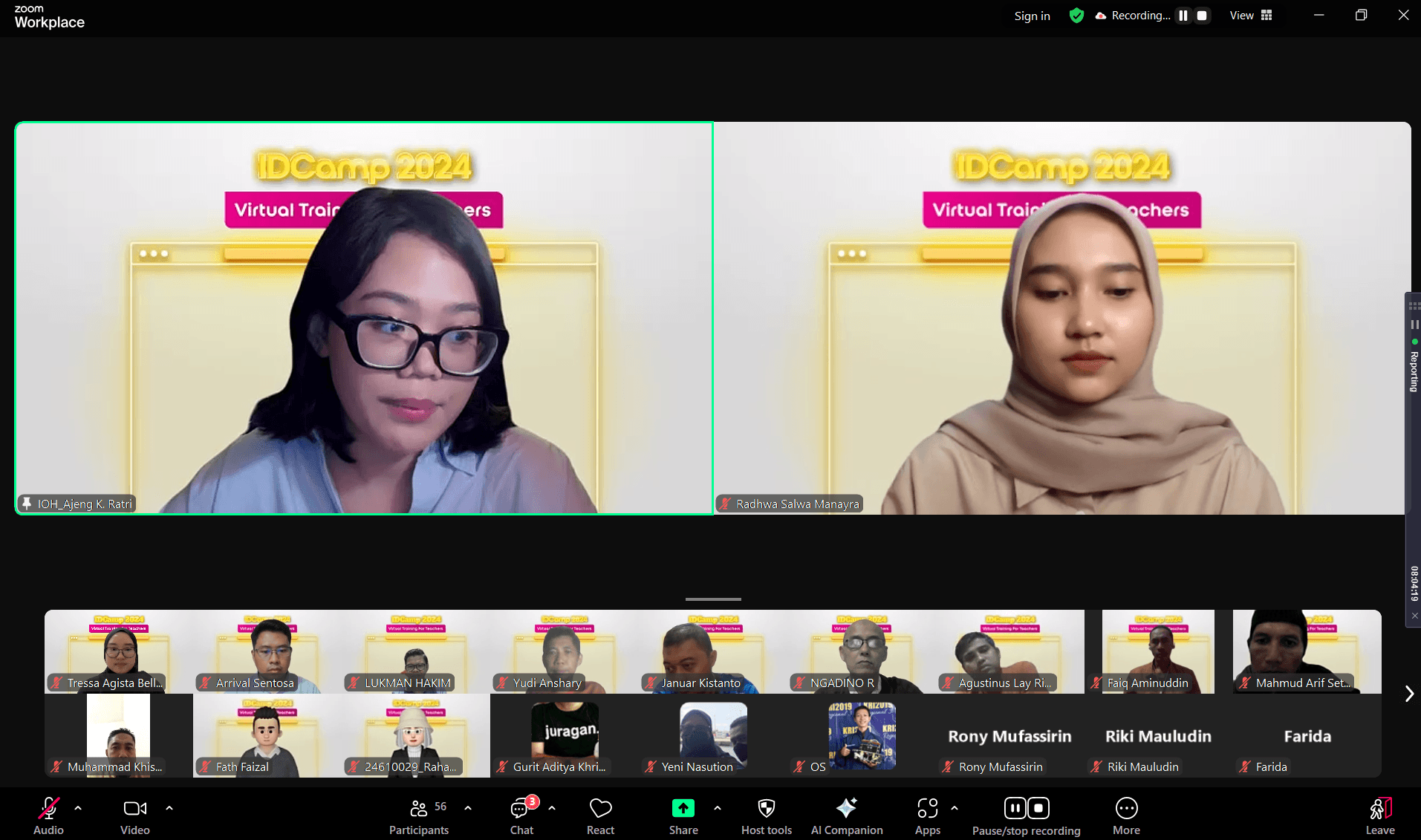This screenshot has height=840, width=1421.
Task: Expand the Share options arrow
Action: 718,808
